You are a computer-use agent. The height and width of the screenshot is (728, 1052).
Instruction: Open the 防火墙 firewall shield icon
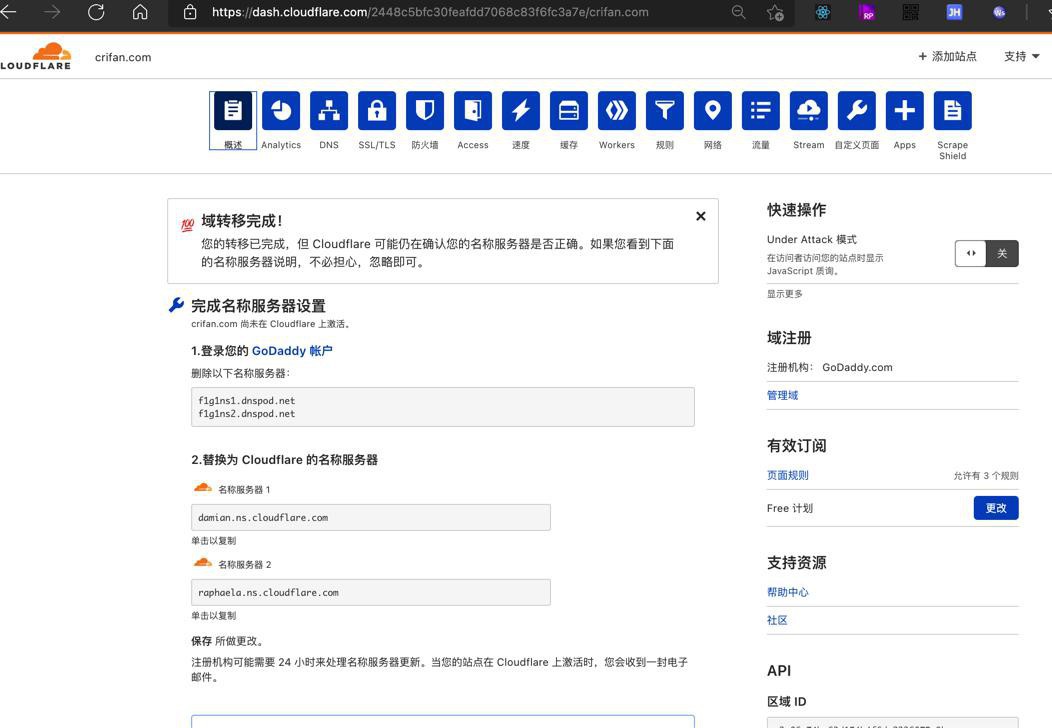click(425, 111)
